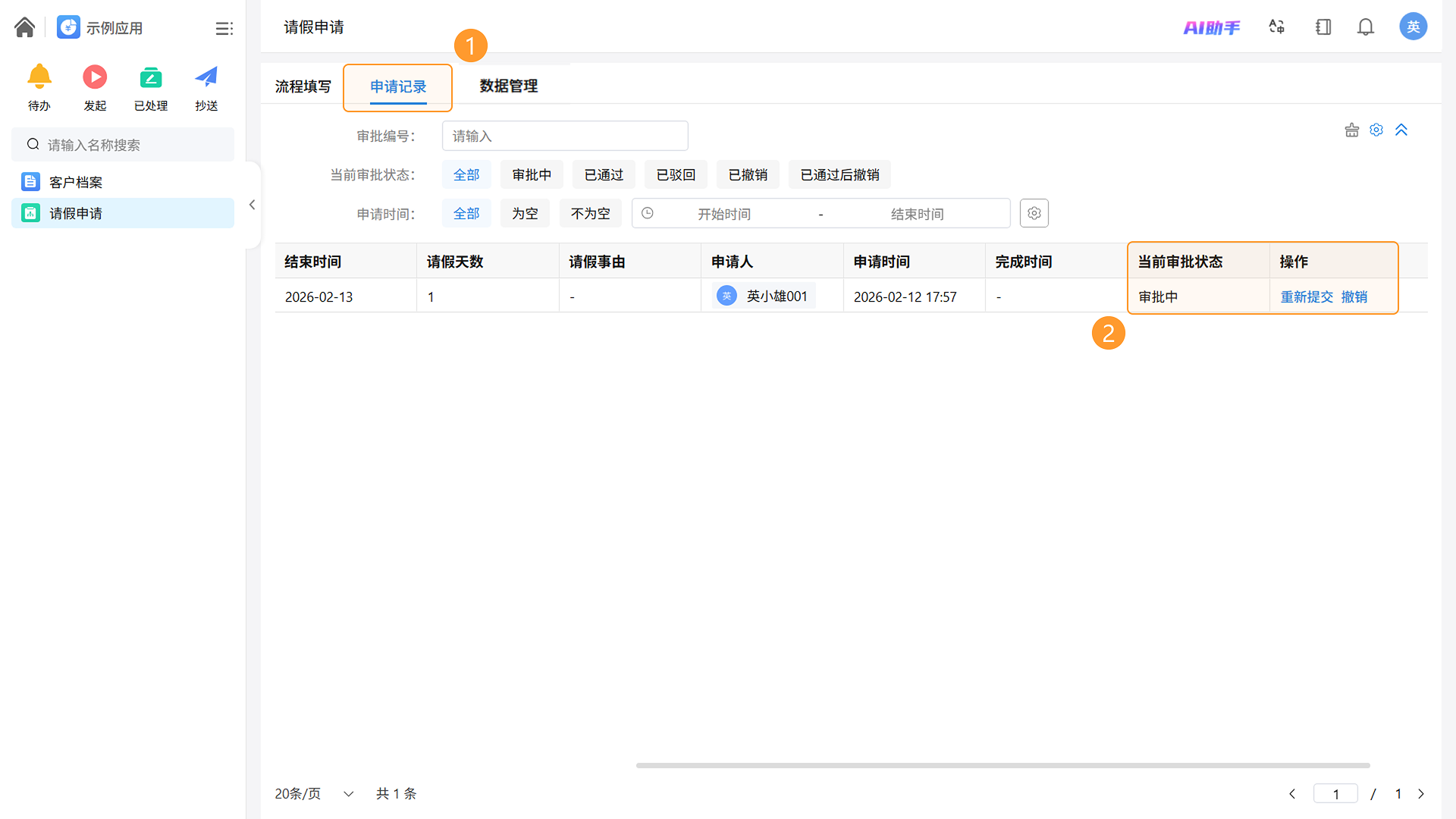Screen dimensions: 1456x819
Task: Click the horizontal table scrollbar
Action: 1003,765
